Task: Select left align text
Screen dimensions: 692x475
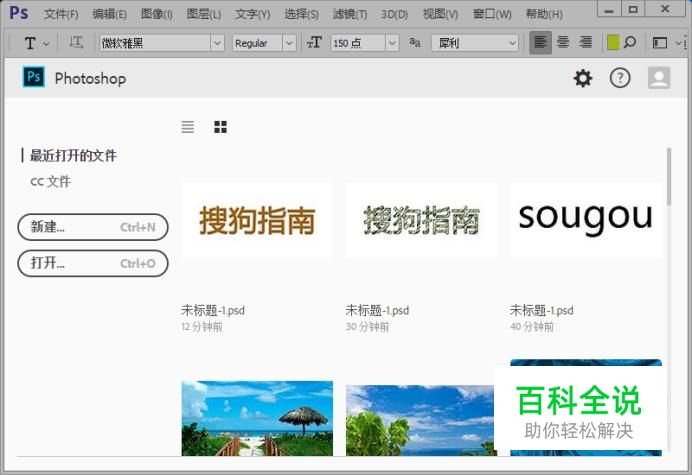Action: pyautogui.click(x=540, y=43)
